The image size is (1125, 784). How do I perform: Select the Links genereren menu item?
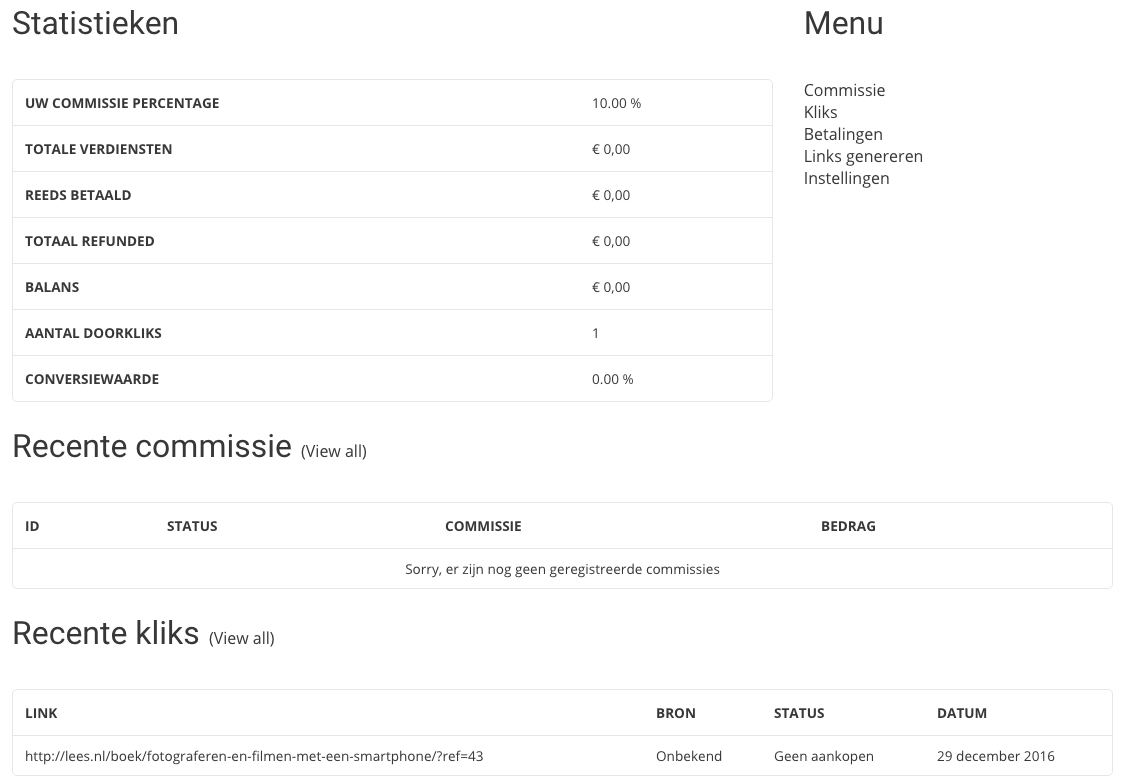point(863,156)
